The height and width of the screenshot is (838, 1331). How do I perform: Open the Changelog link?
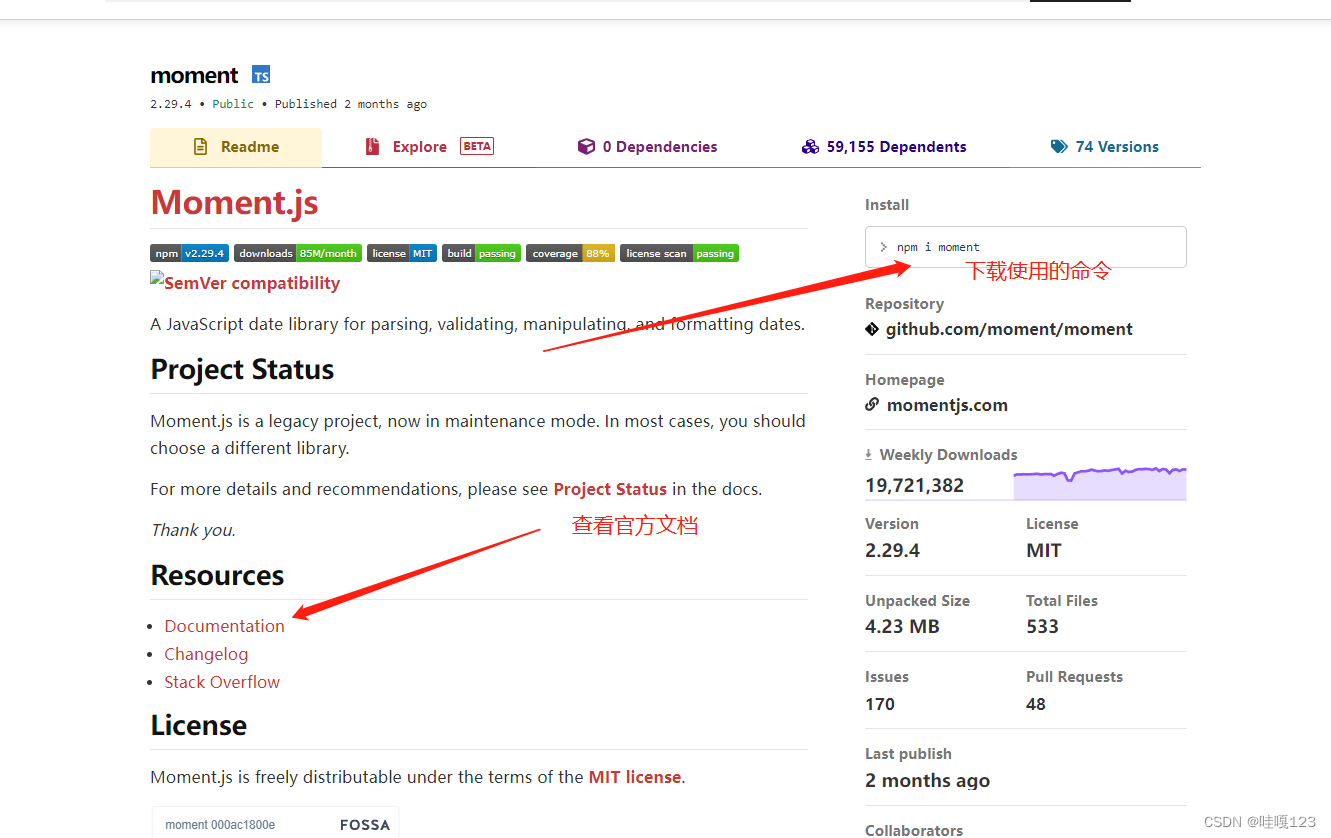point(206,654)
